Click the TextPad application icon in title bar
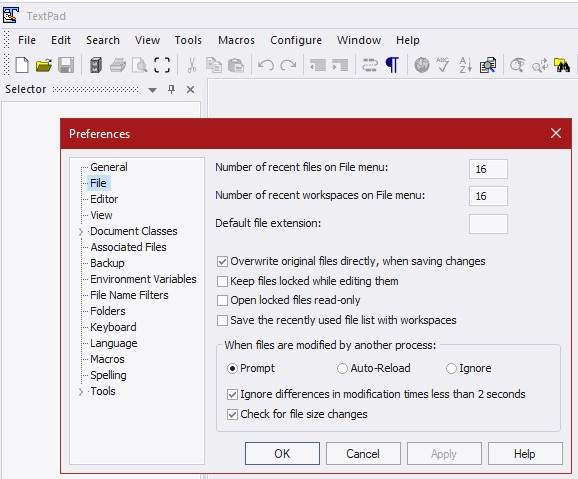 point(11,15)
